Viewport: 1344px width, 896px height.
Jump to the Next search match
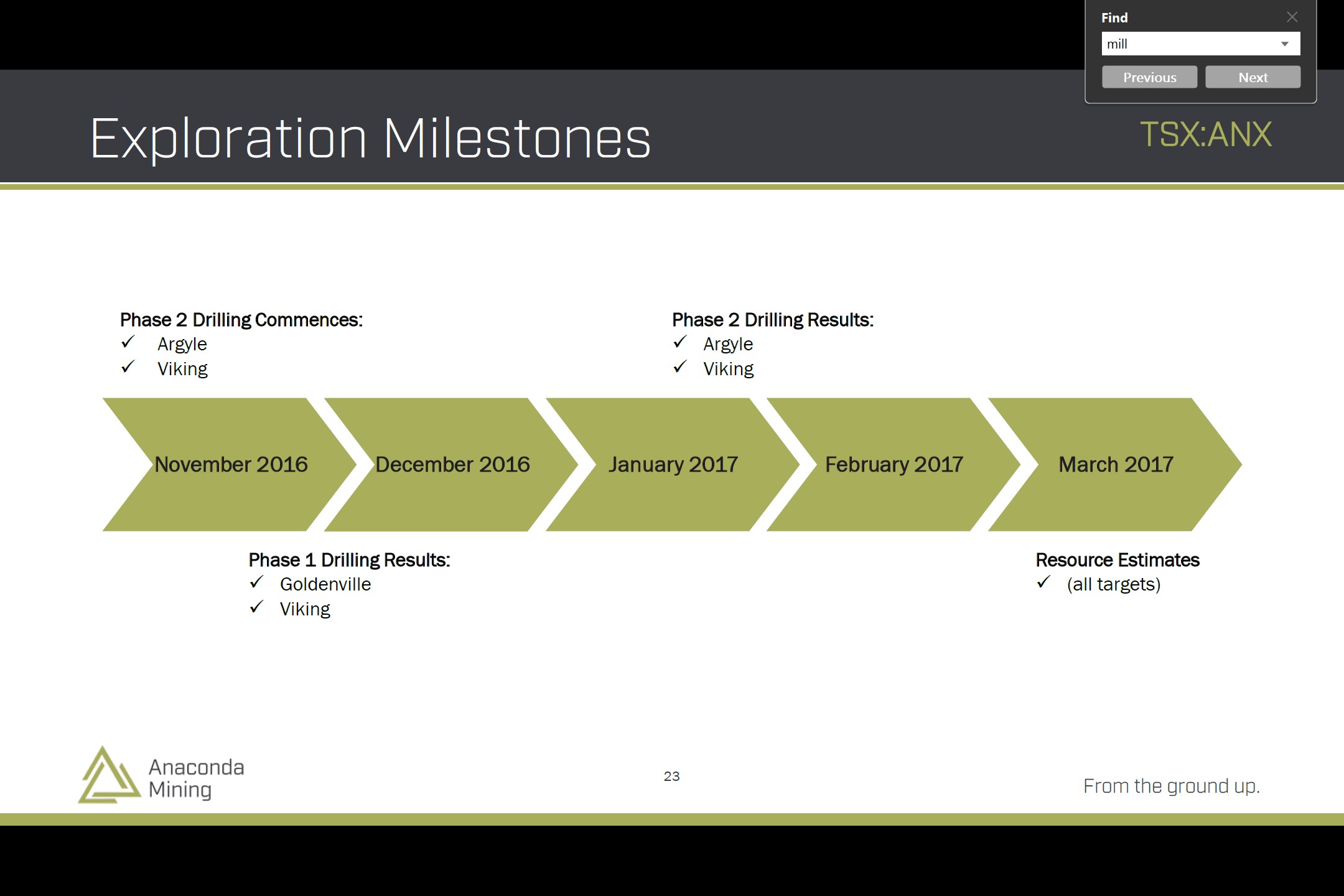pyautogui.click(x=1253, y=77)
